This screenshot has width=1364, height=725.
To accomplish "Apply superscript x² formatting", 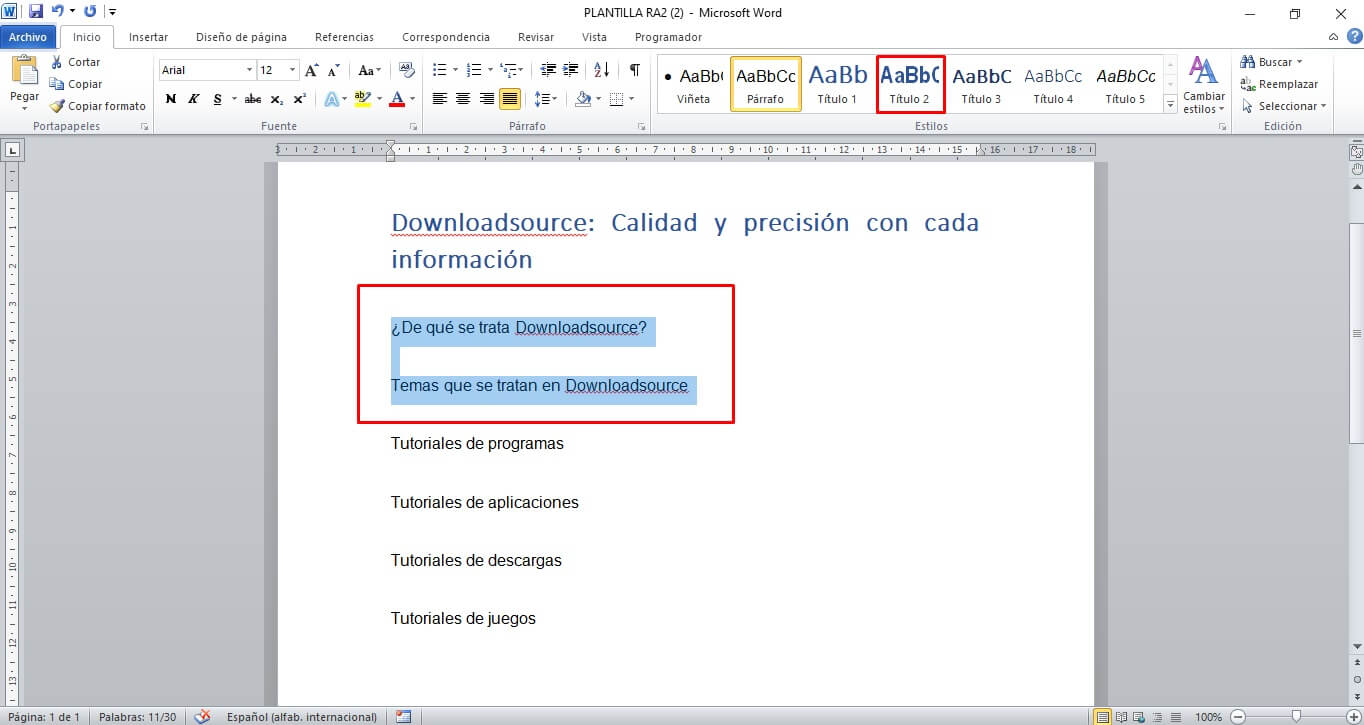I will pos(299,99).
